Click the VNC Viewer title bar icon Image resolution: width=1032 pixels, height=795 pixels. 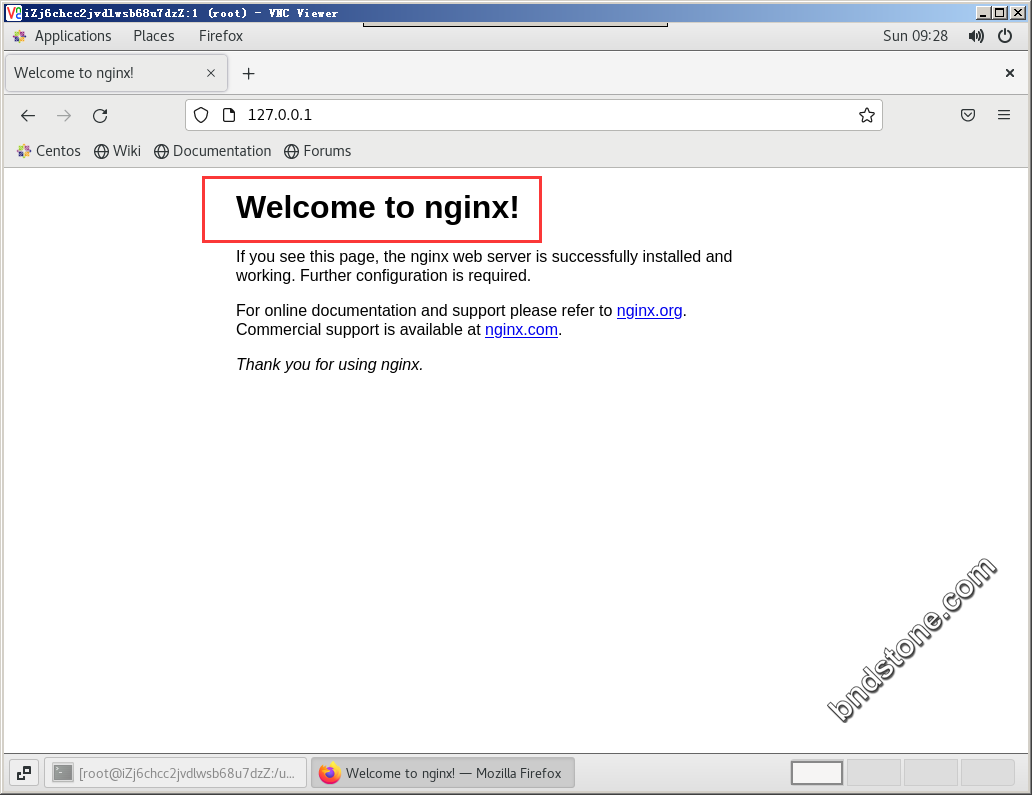(13, 13)
